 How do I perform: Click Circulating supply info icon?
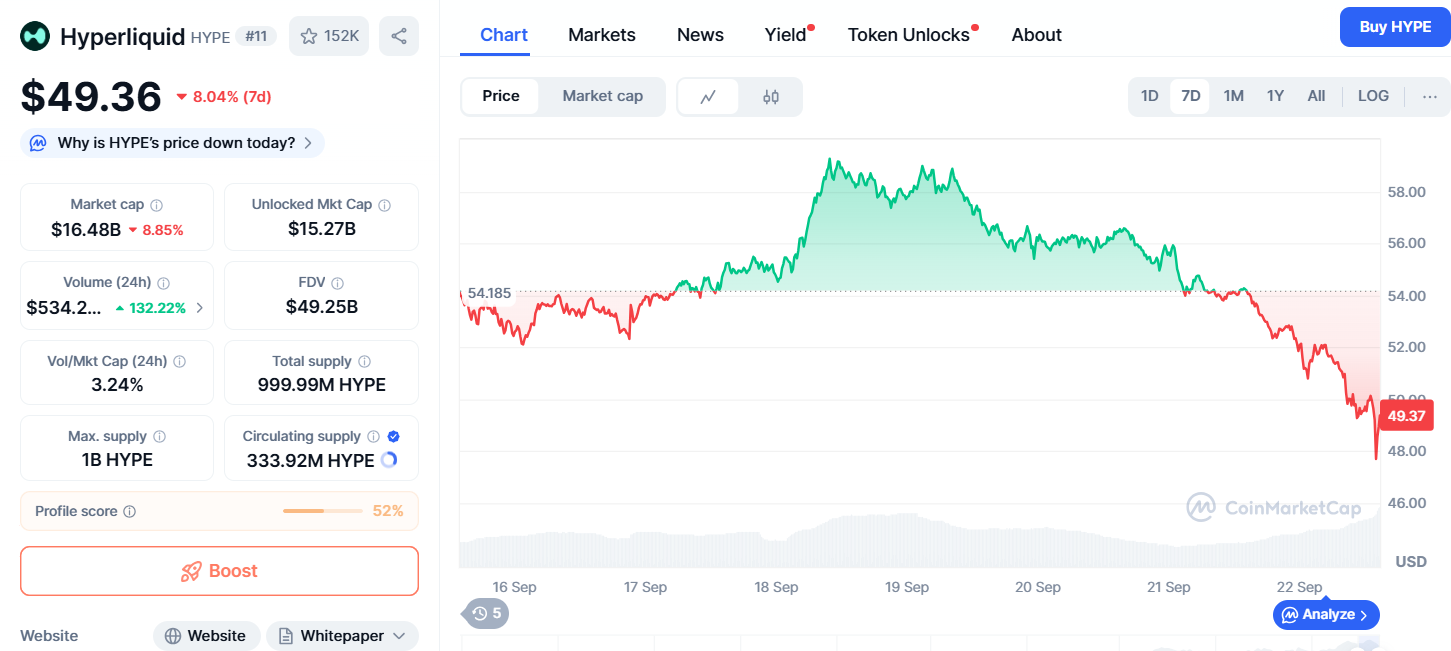(374, 436)
